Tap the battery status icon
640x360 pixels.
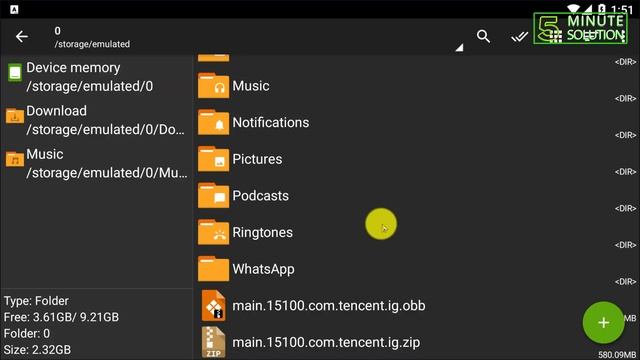602,9
